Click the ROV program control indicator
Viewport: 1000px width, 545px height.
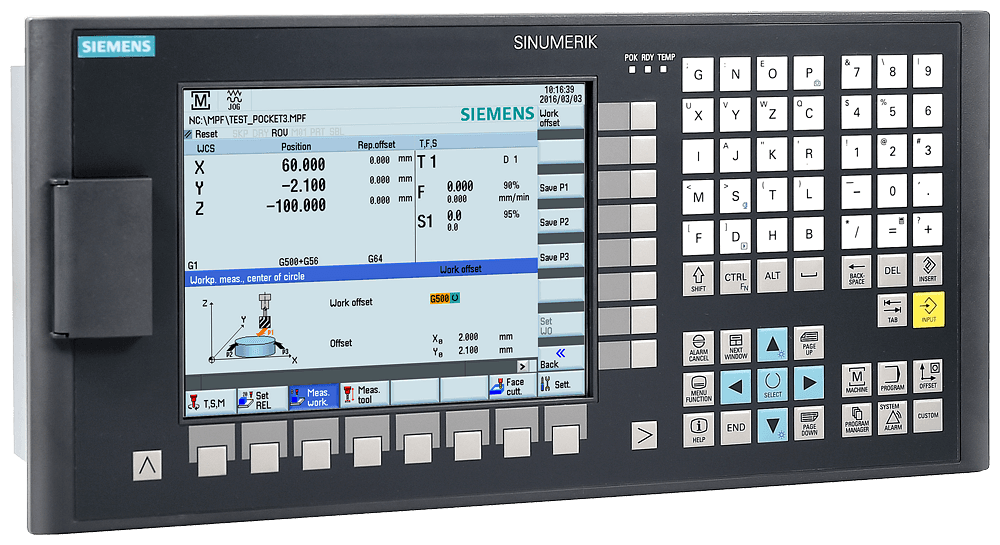click(x=279, y=133)
